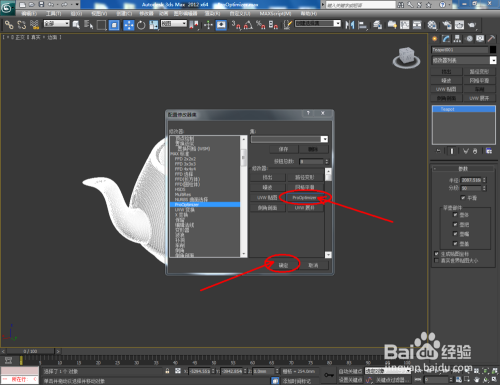Activate the Select and Scale tool
This screenshot has height=385, width=500.
154,25
